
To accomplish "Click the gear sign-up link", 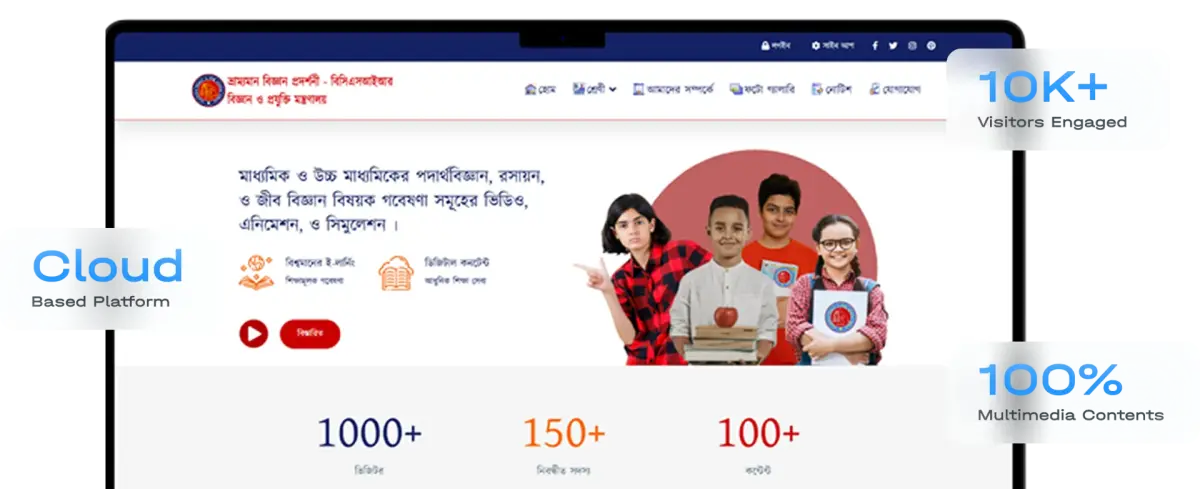I will tap(832, 46).
